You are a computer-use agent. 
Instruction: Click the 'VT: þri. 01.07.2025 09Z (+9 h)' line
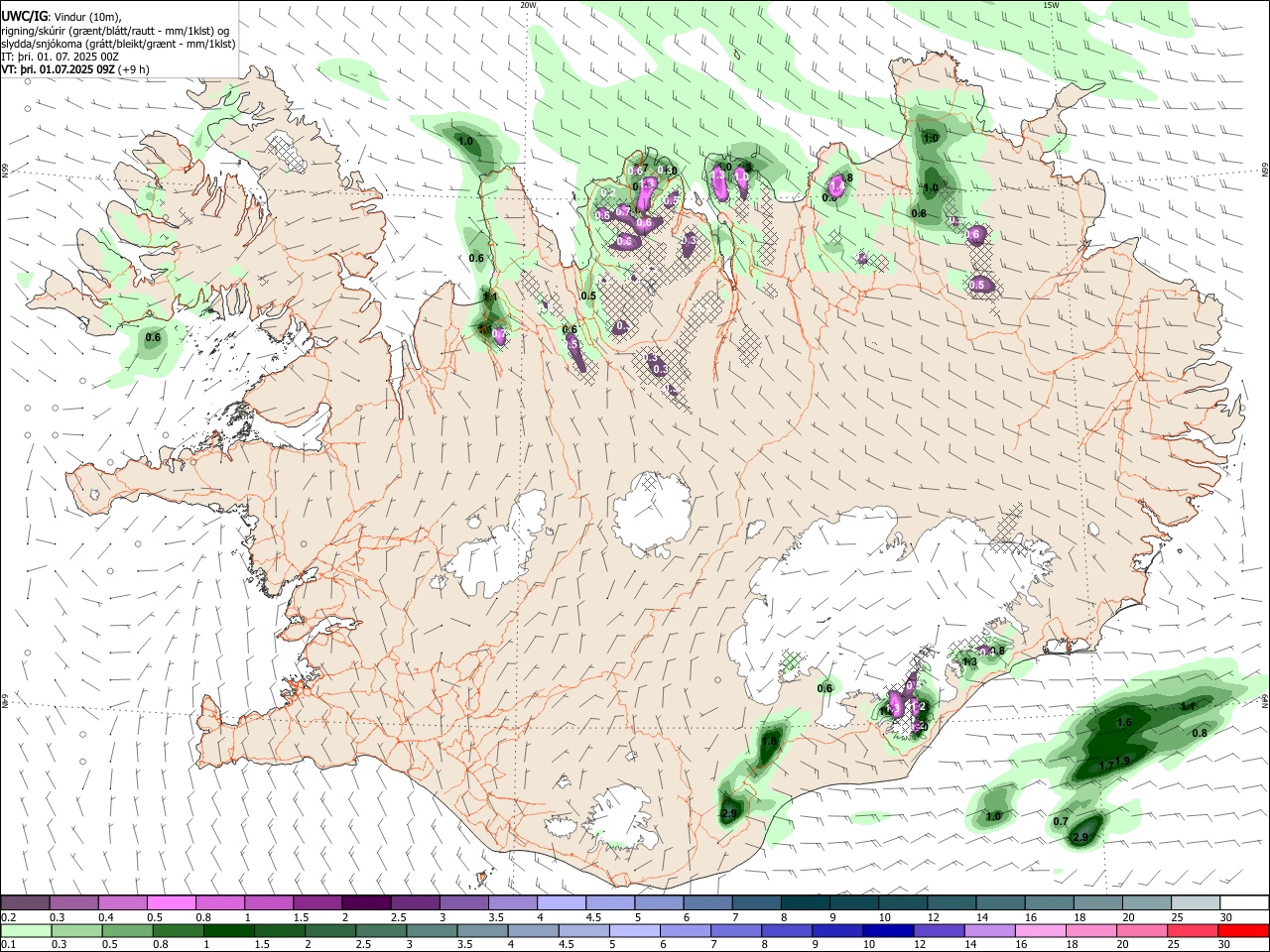coord(75,69)
